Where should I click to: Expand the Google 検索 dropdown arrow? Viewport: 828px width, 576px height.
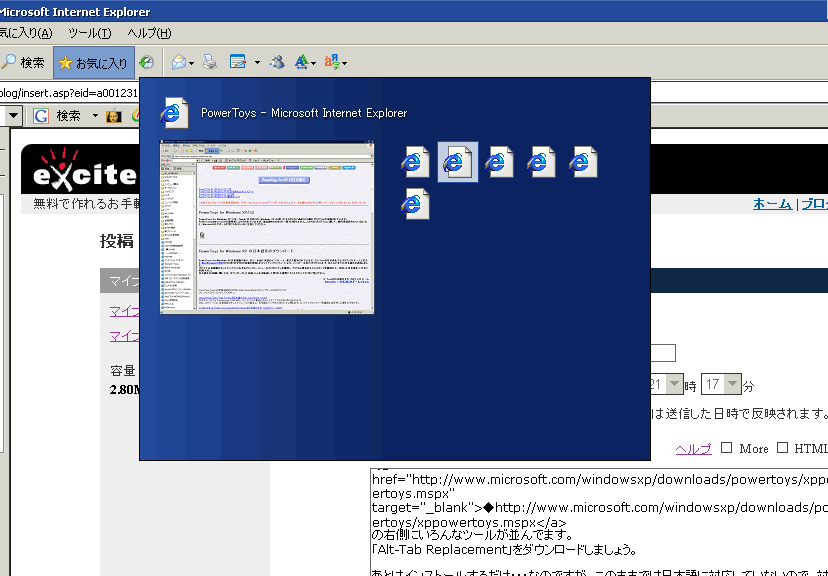pyautogui.click(x=95, y=116)
